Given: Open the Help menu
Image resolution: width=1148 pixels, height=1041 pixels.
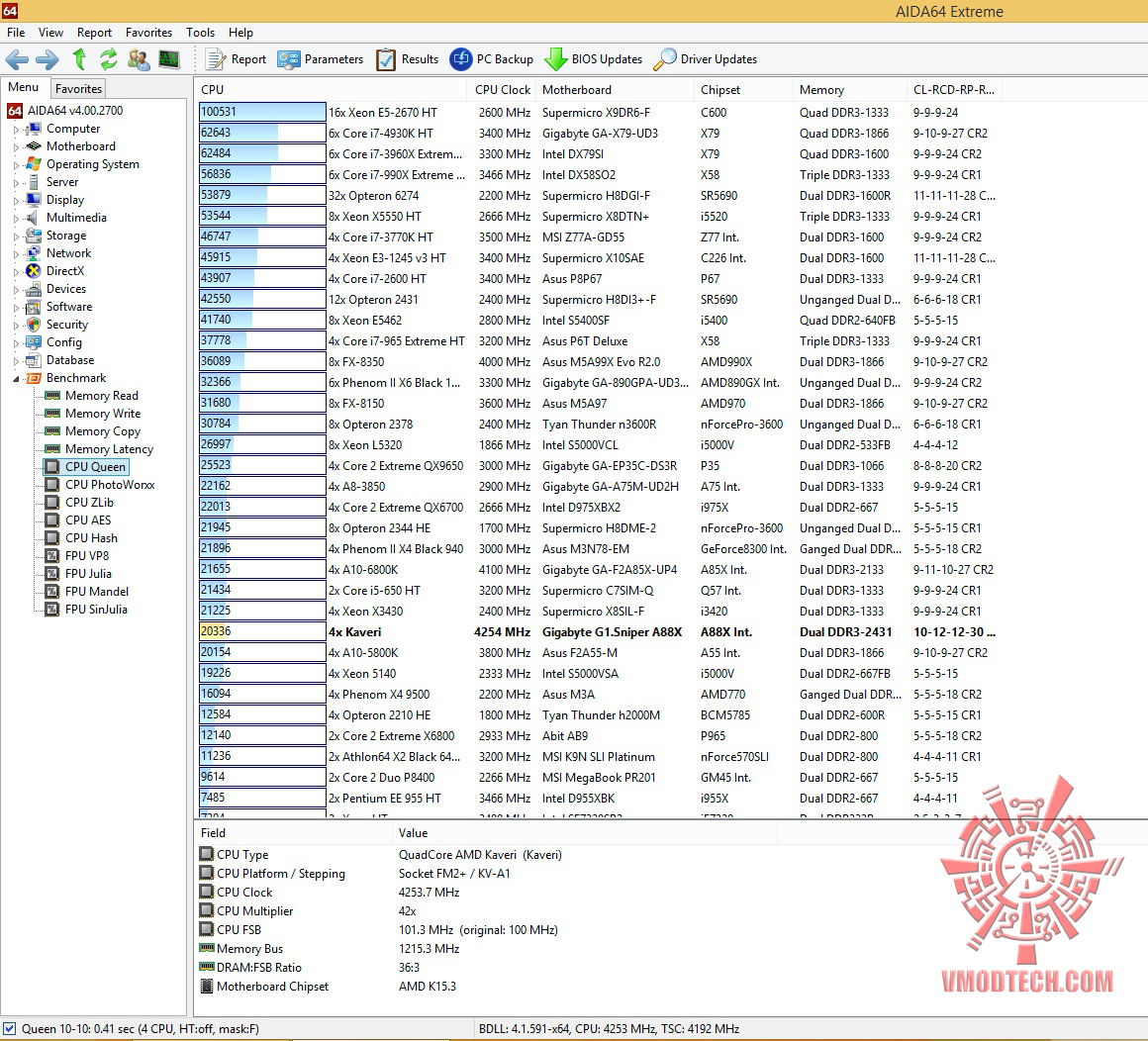Looking at the screenshot, I should click(x=240, y=33).
